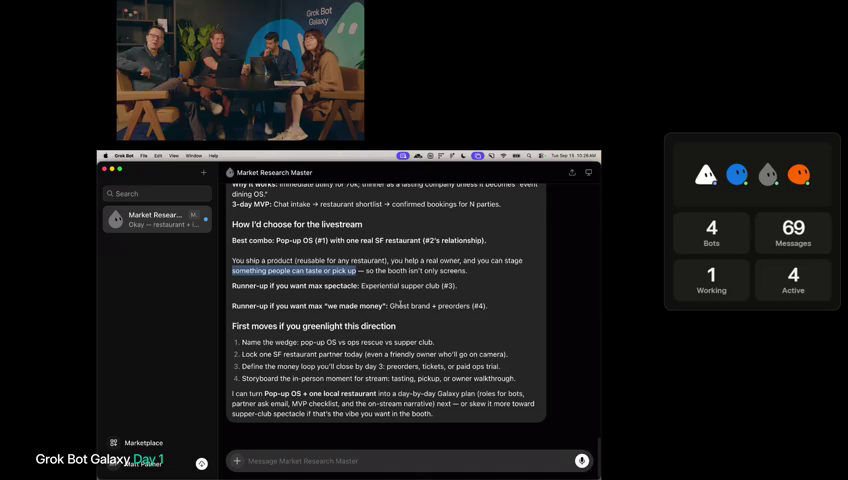This screenshot has height=480, width=848.
Task: Click the cloud icon in menu bar
Action: (x=418, y=156)
